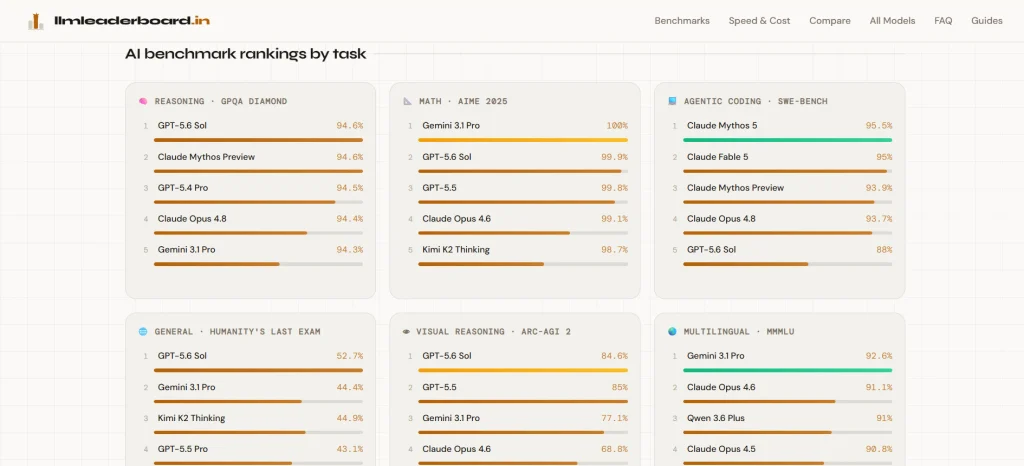Screen dimensions: 1024x466
Task: Click the green 95.5% bar for Claude Mythos 5
Action: [788, 140]
